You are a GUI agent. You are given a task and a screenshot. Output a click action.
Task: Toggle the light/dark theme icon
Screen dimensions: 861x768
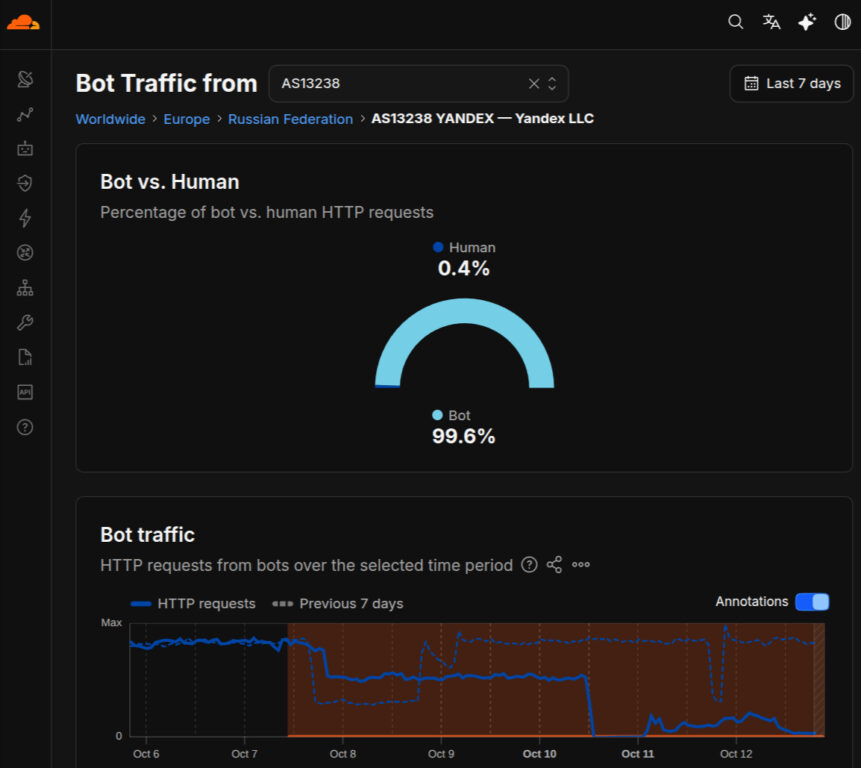point(842,22)
